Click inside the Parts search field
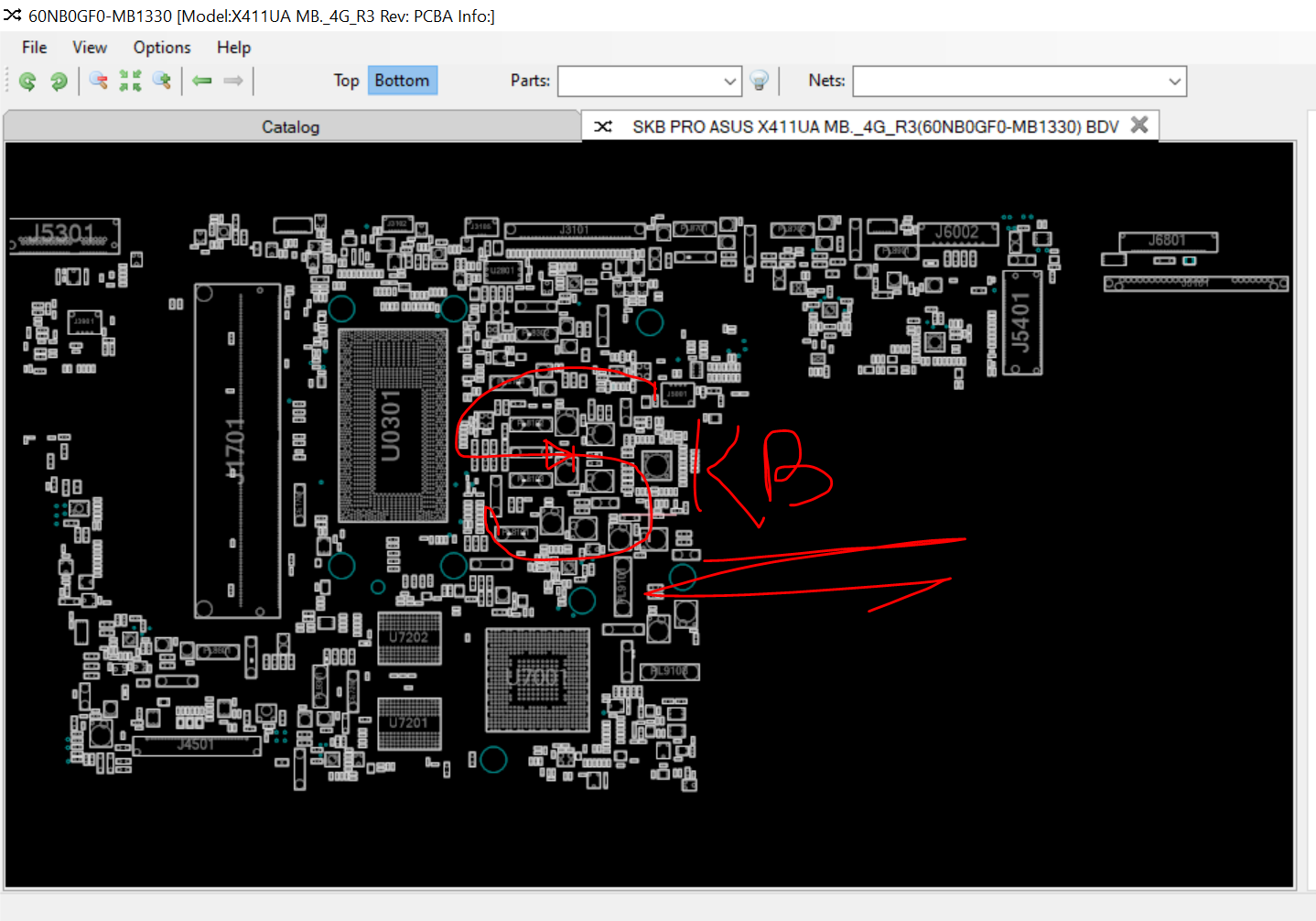 pyautogui.click(x=640, y=81)
